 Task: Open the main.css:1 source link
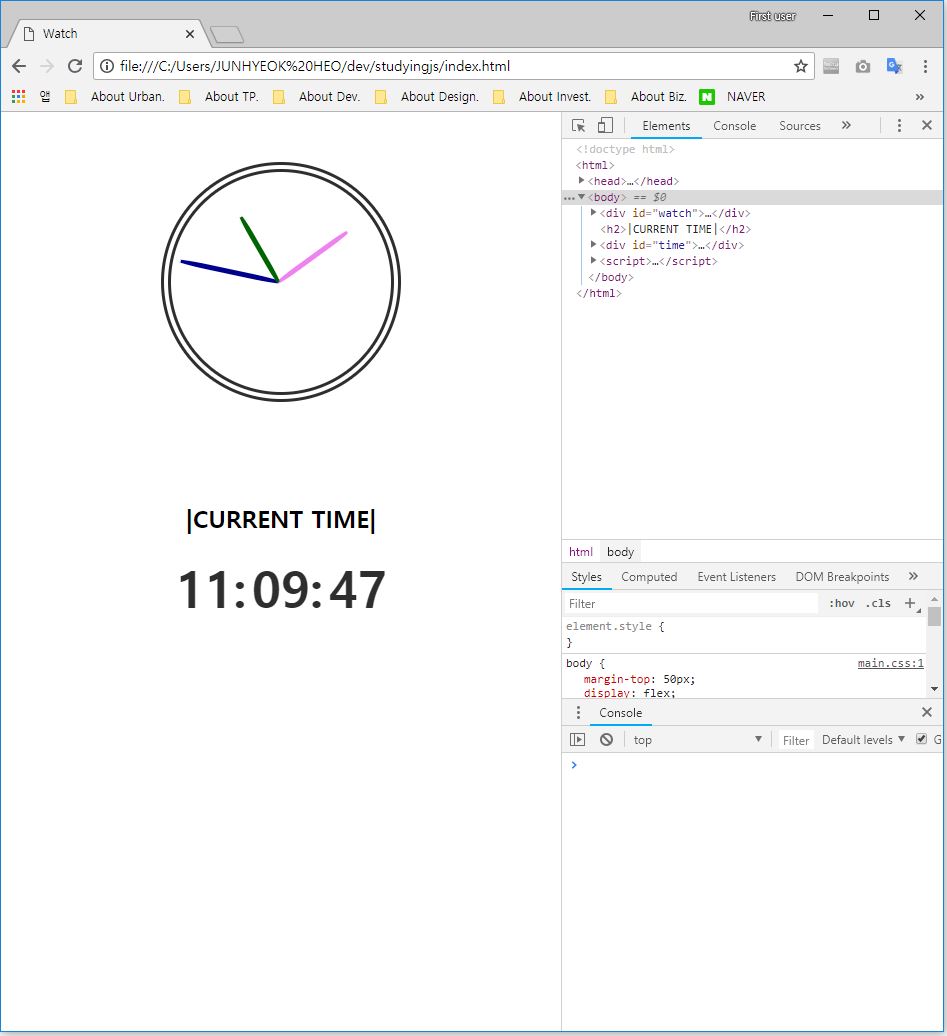[890, 663]
